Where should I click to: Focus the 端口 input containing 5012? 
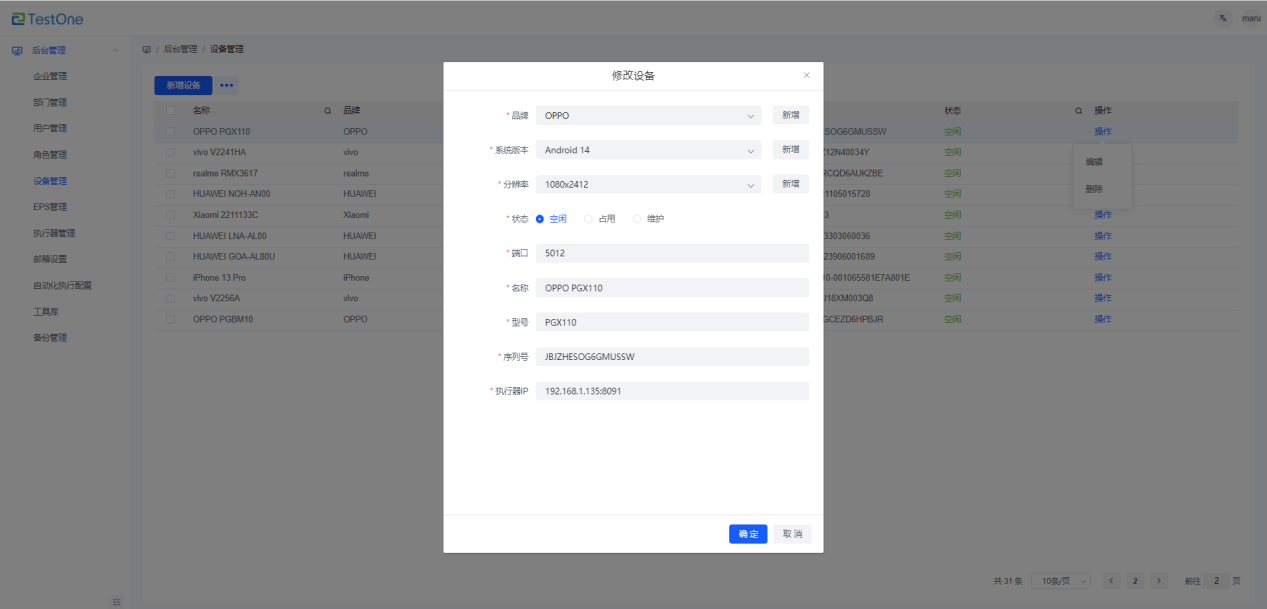pyautogui.click(x=672, y=253)
